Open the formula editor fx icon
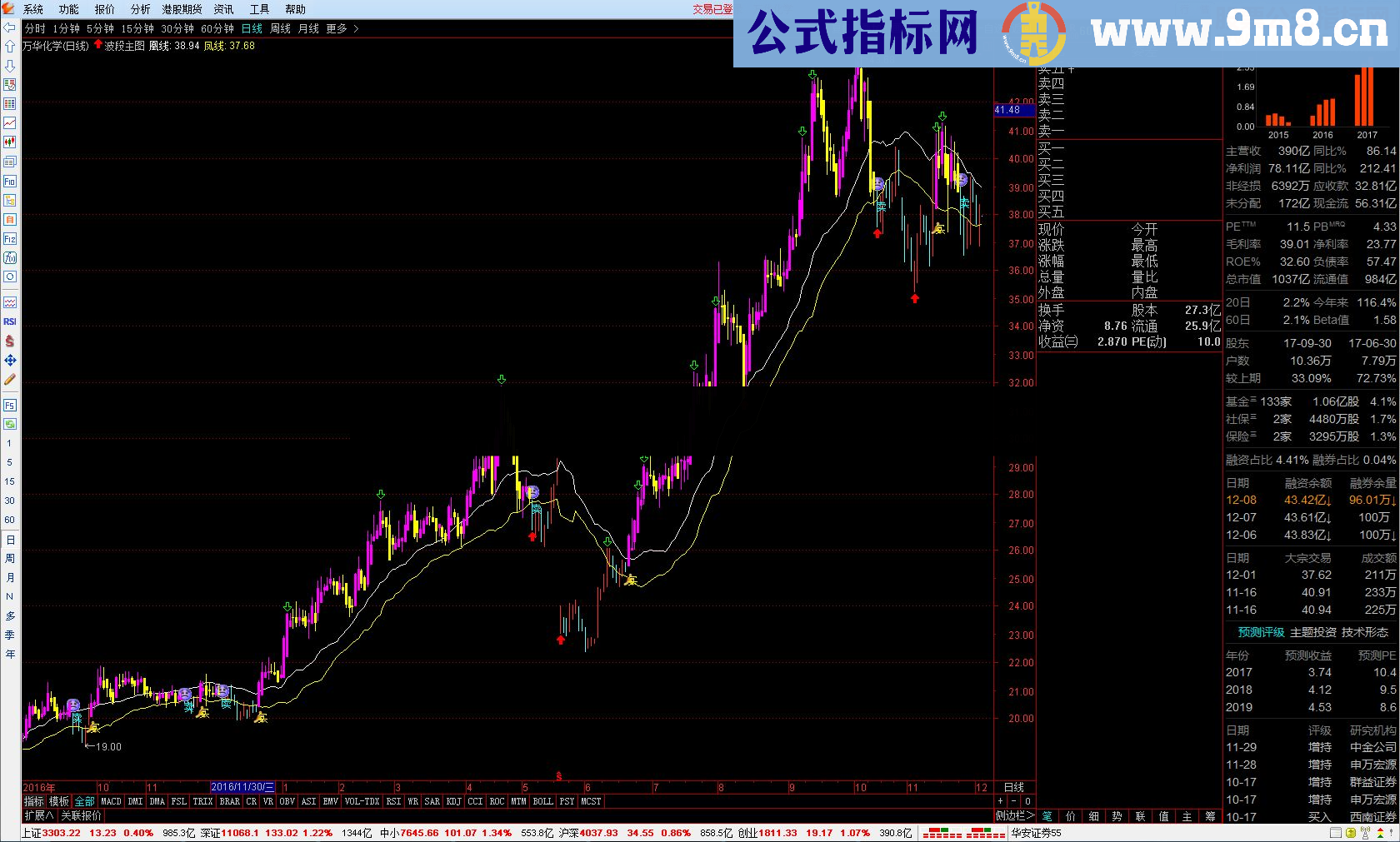This screenshot has height=842, width=1400. coord(9,257)
